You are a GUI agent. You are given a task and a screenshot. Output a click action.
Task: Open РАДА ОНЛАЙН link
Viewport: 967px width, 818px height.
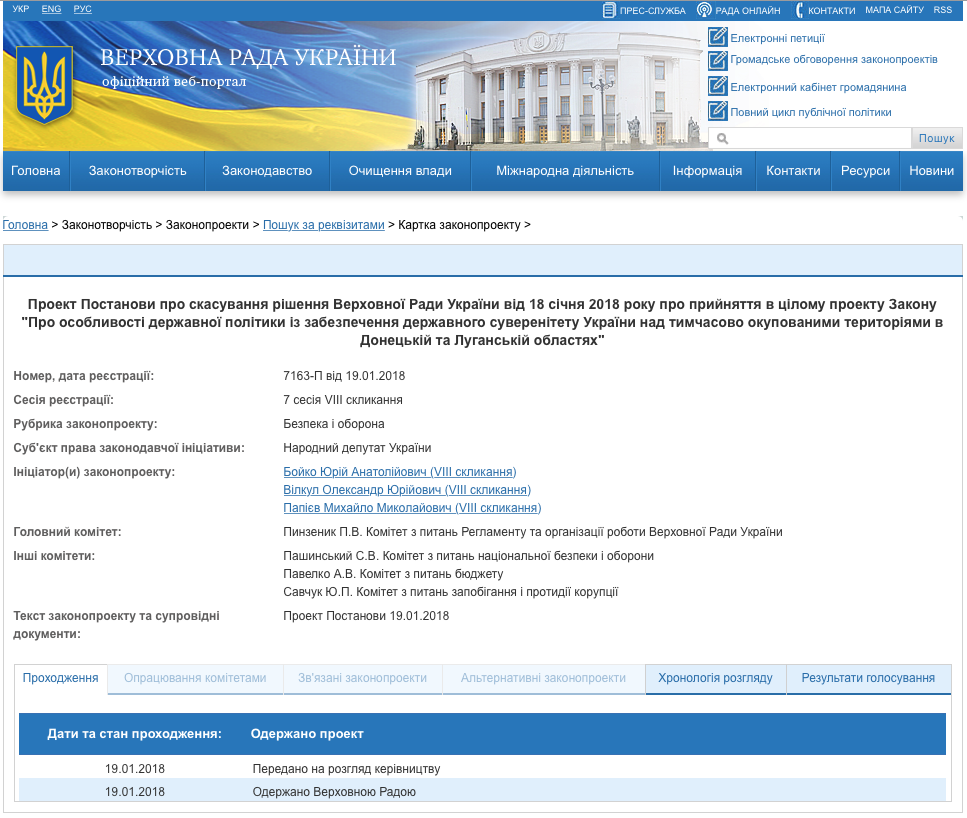[x=747, y=10]
